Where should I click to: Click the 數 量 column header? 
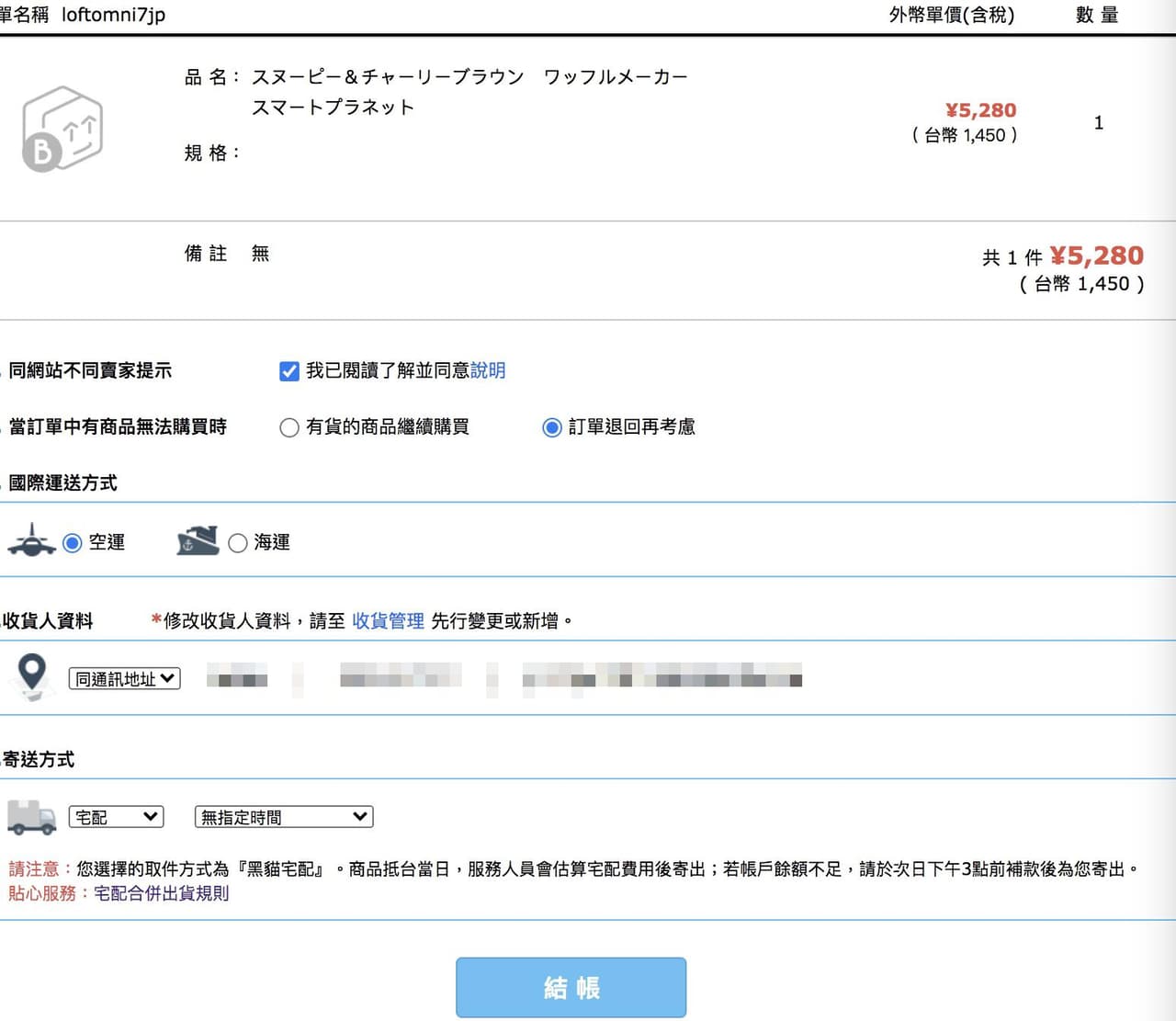coord(1097,15)
